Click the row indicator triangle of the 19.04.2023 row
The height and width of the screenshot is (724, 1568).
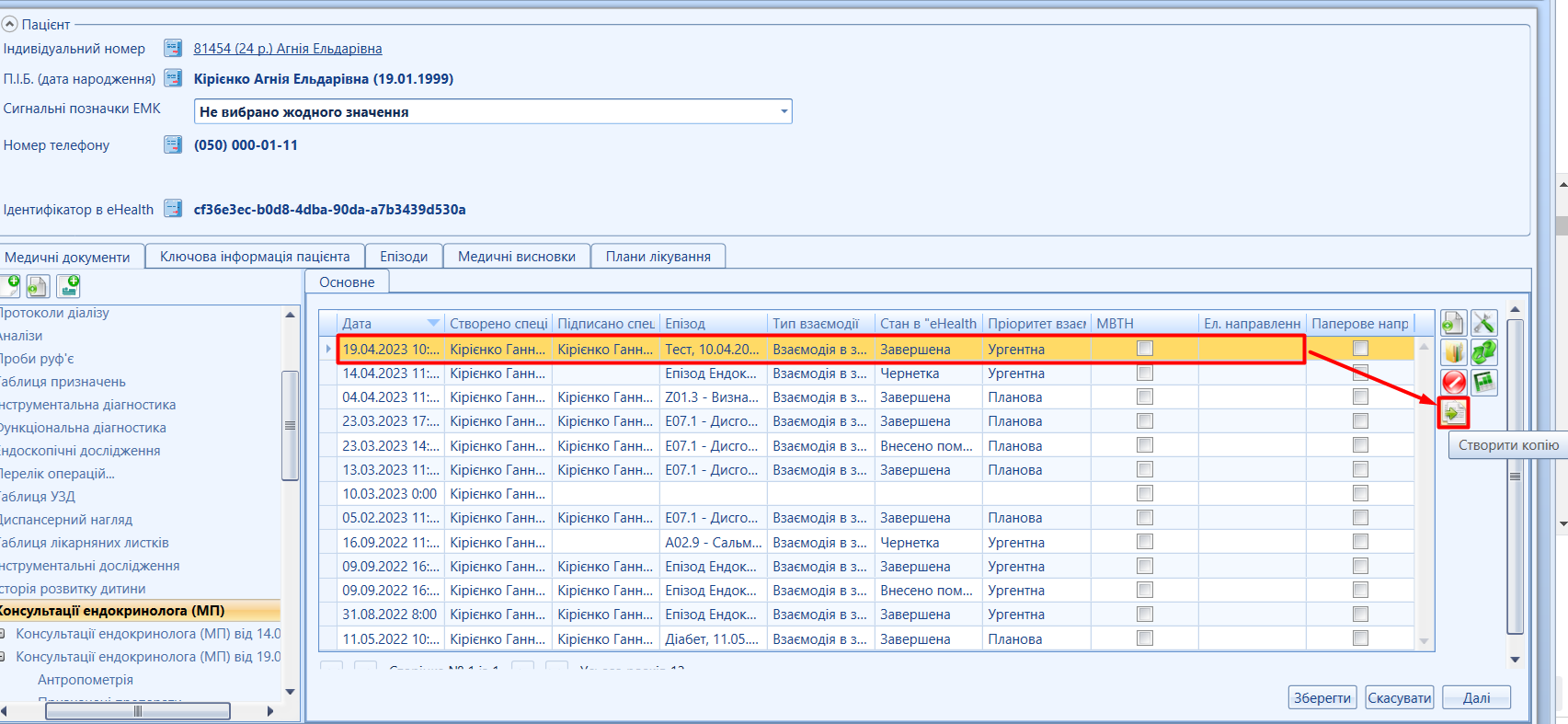click(x=328, y=349)
